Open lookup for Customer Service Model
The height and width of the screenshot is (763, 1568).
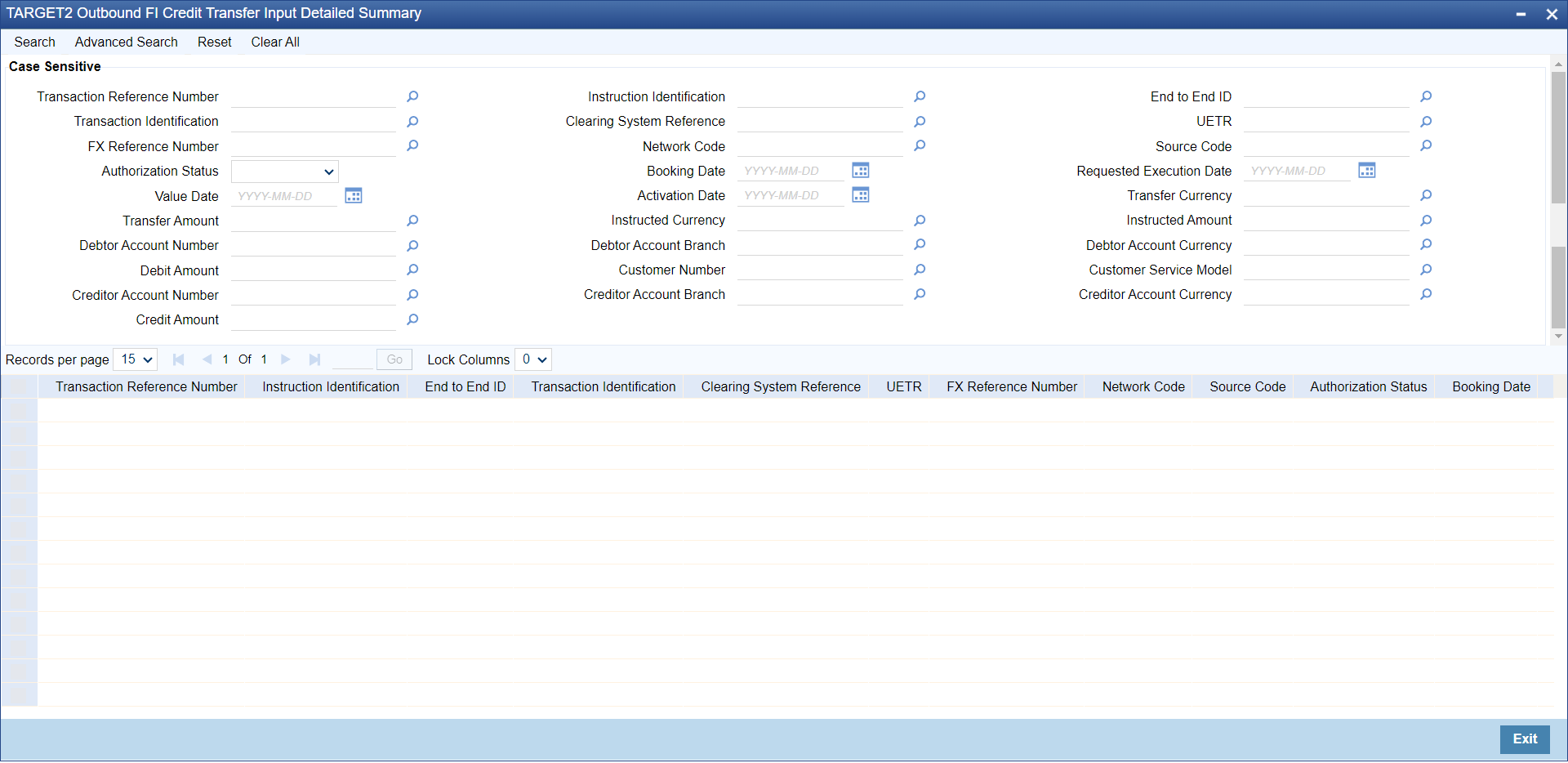(x=1426, y=270)
